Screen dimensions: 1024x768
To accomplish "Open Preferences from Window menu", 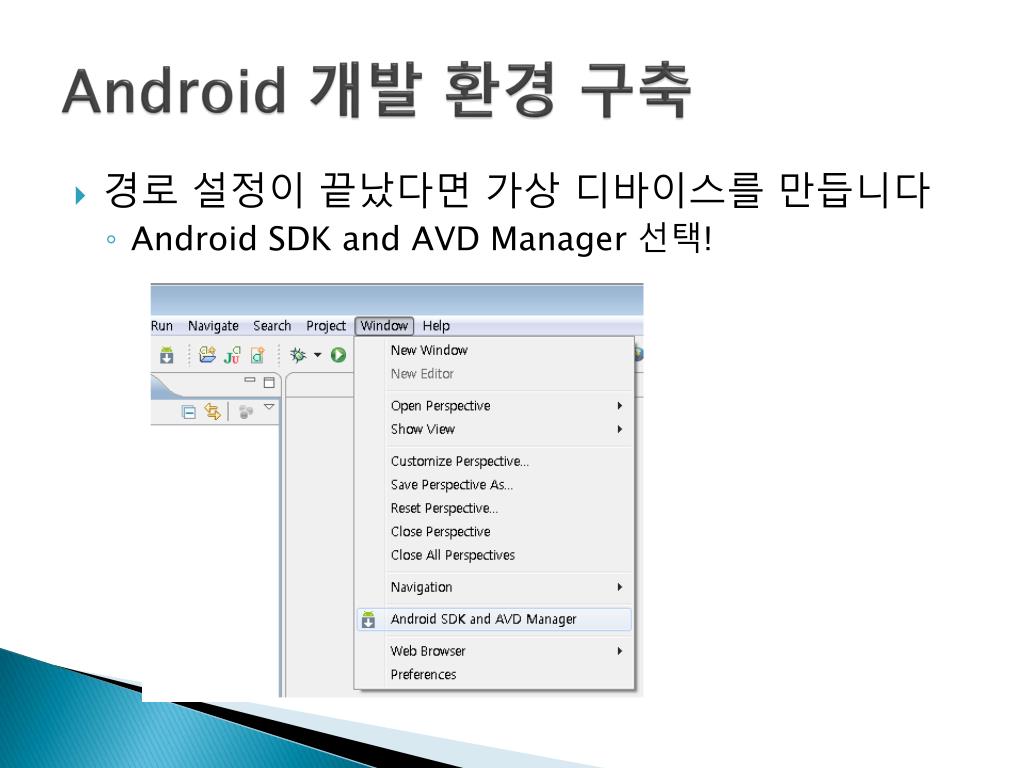I will click(494, 675).
